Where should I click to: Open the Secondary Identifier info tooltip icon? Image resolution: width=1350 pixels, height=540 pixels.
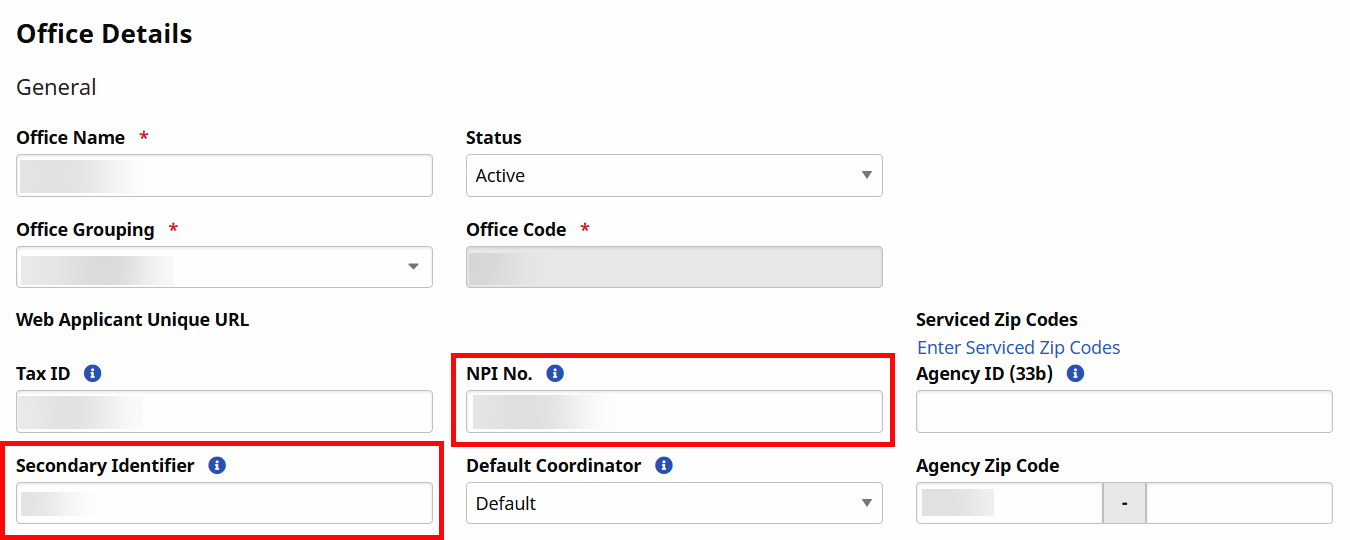(x=217, y=465)
